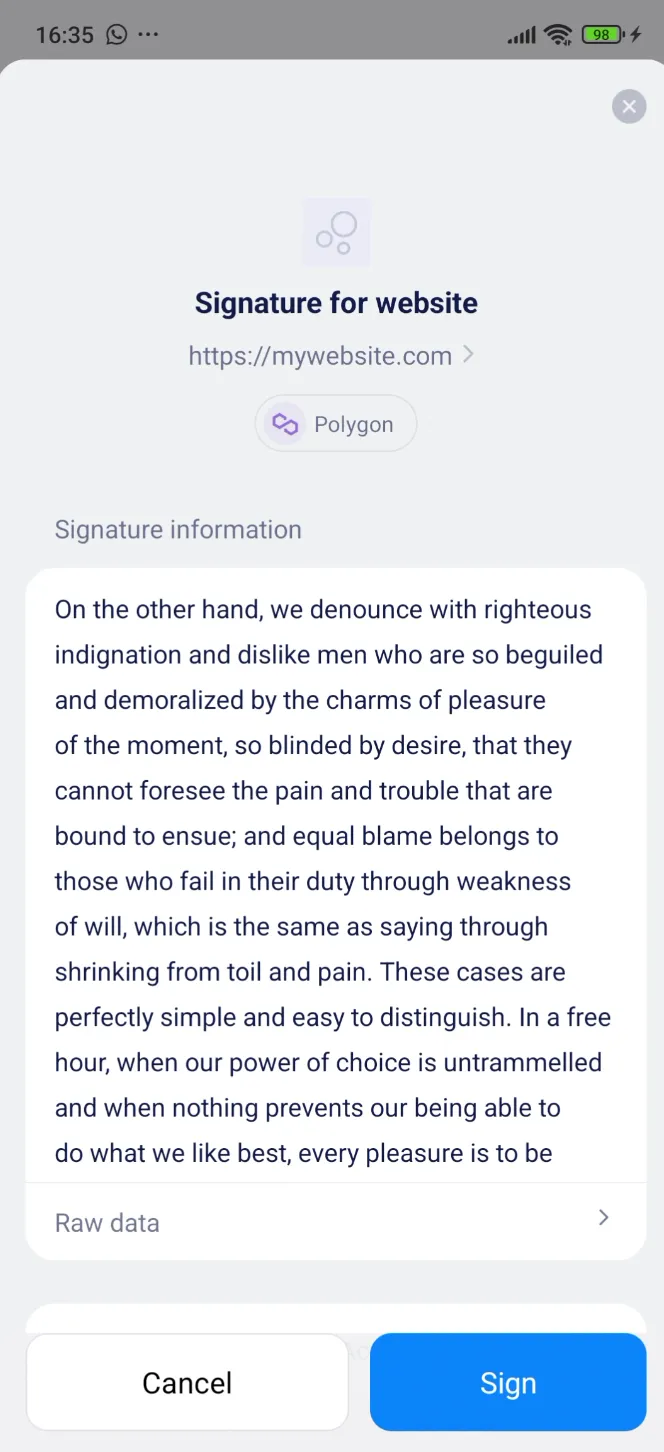Image resolution: width=664 pixels, height=1452 pixels.
Task: Cancel the signature request
Action: pyautogui.click(x=187, y=1382)
